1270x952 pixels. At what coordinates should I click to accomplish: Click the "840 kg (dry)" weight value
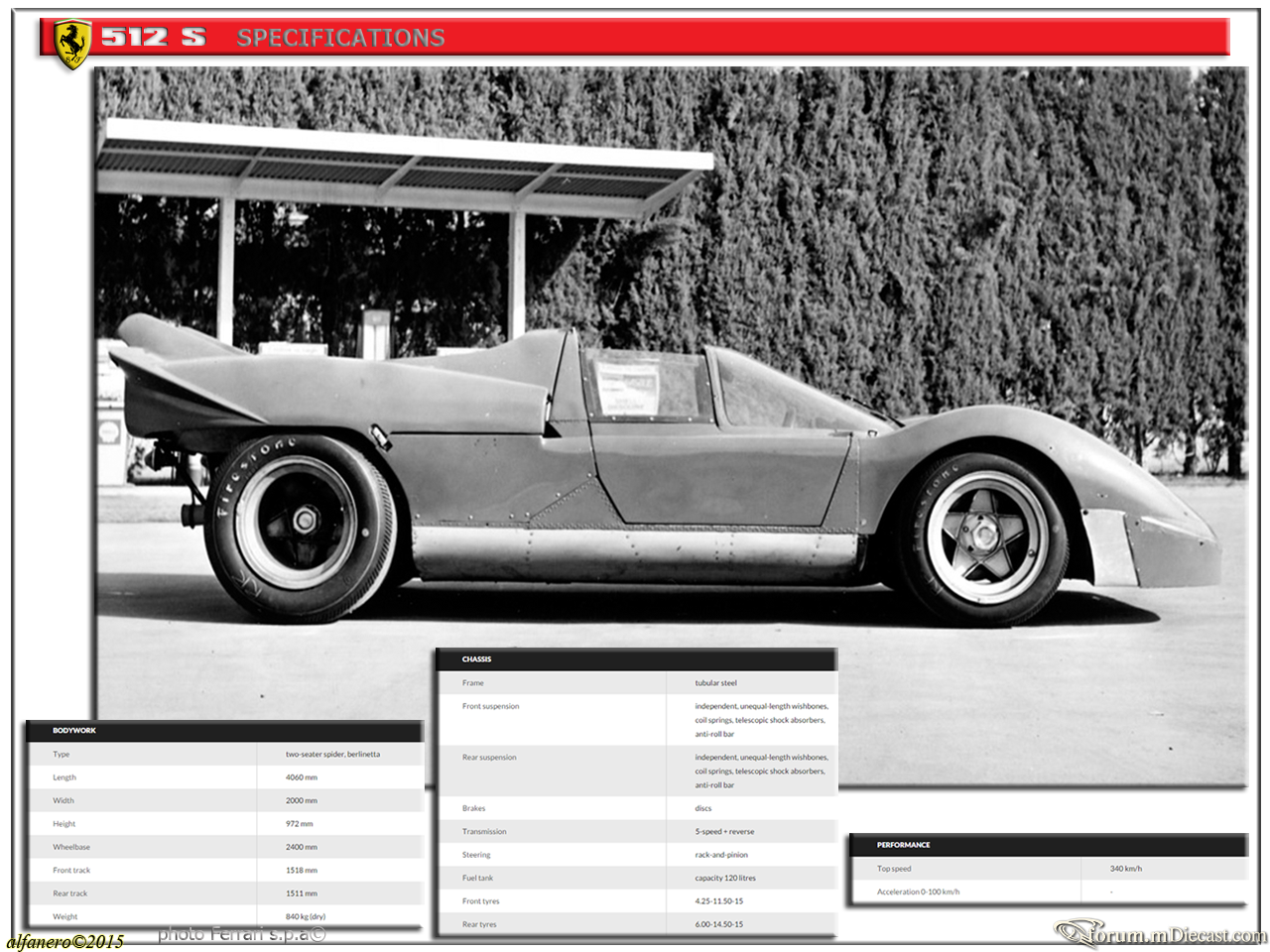306,916
